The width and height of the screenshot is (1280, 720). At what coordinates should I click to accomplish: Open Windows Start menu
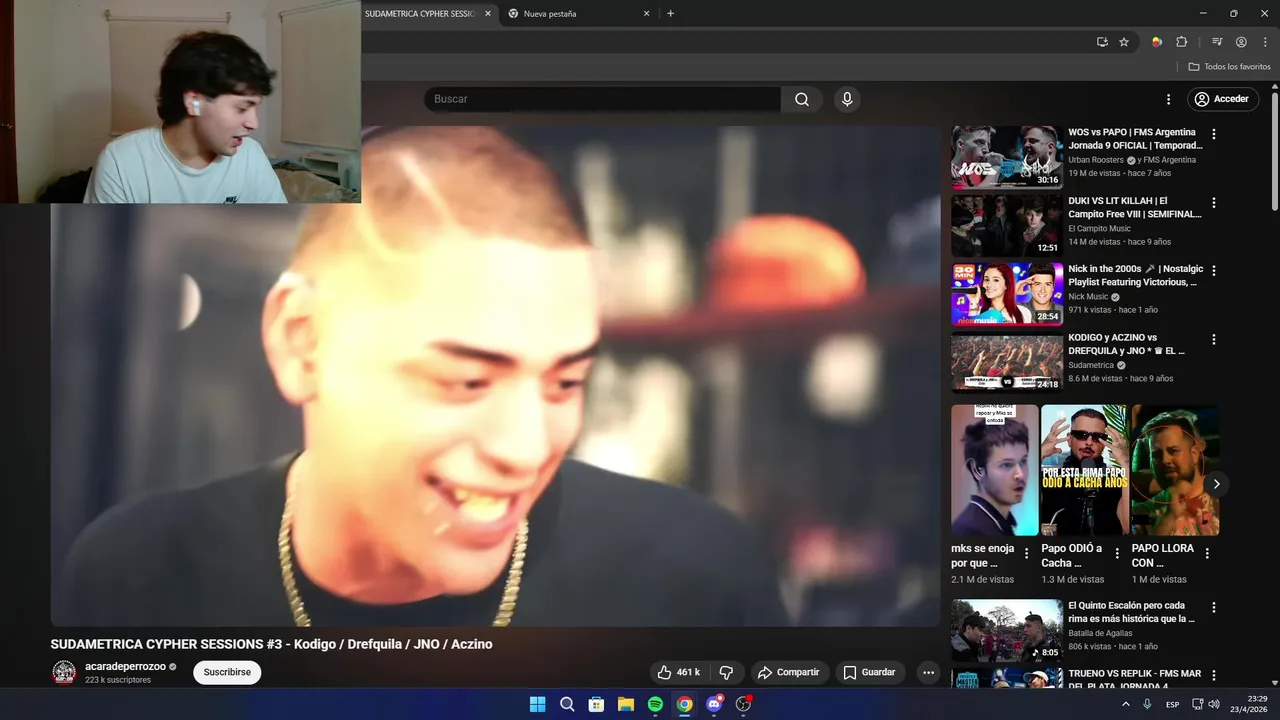pos(537,704)
